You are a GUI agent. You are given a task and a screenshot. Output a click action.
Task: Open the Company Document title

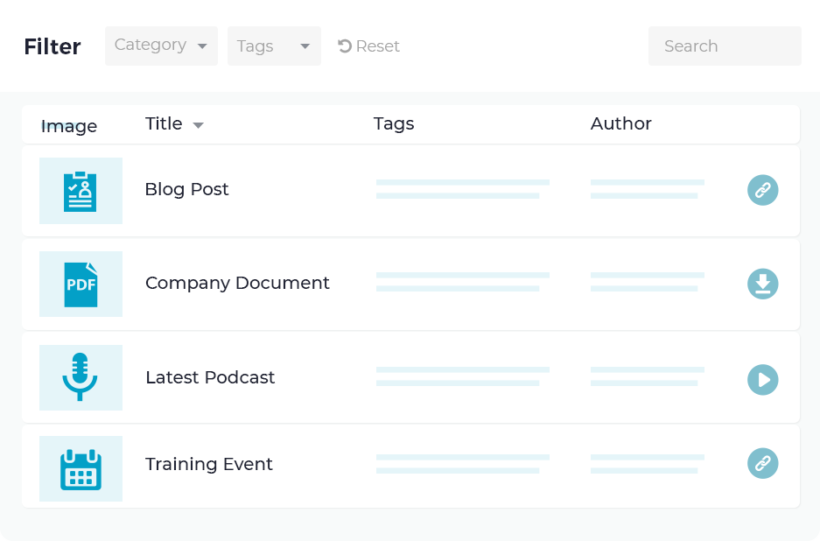[x=237, y=283]
